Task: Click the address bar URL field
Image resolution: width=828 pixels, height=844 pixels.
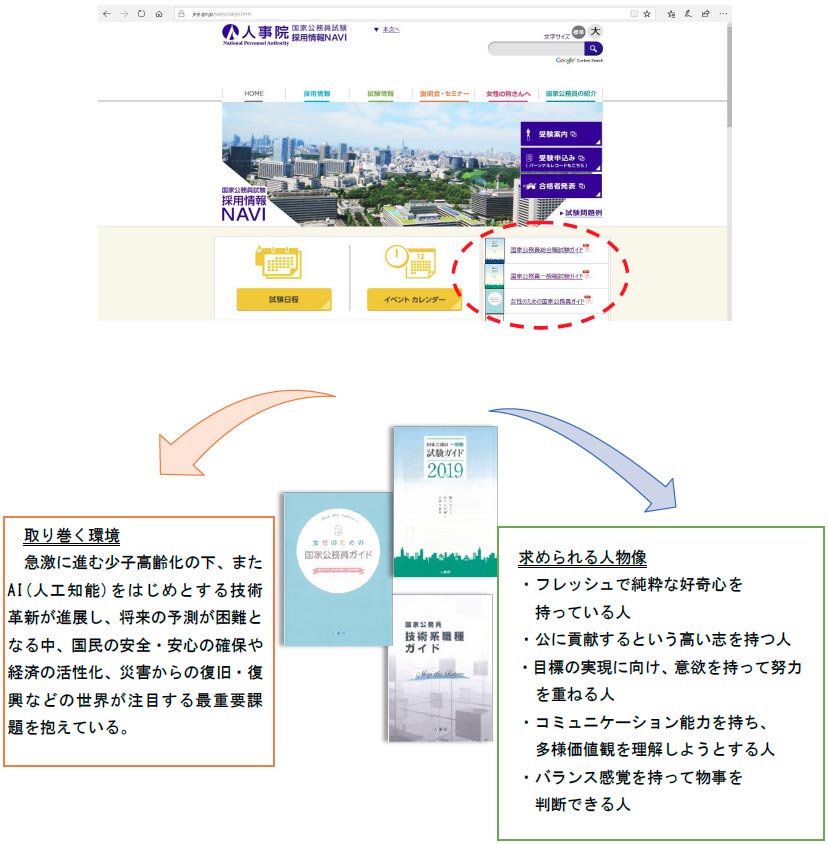Action: [x=415, y=14]
